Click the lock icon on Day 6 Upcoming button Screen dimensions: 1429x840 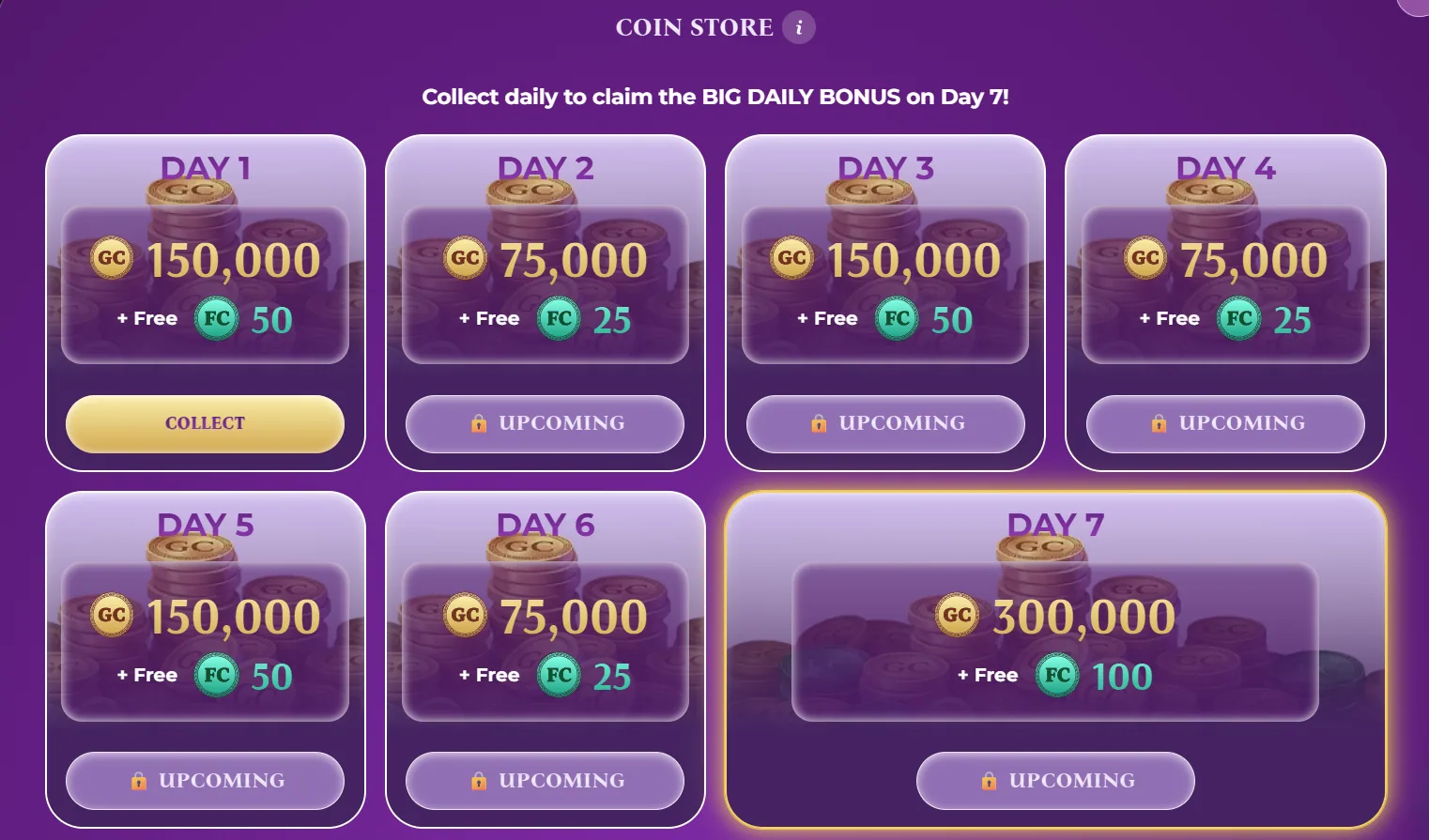click(x=480, y=780)
